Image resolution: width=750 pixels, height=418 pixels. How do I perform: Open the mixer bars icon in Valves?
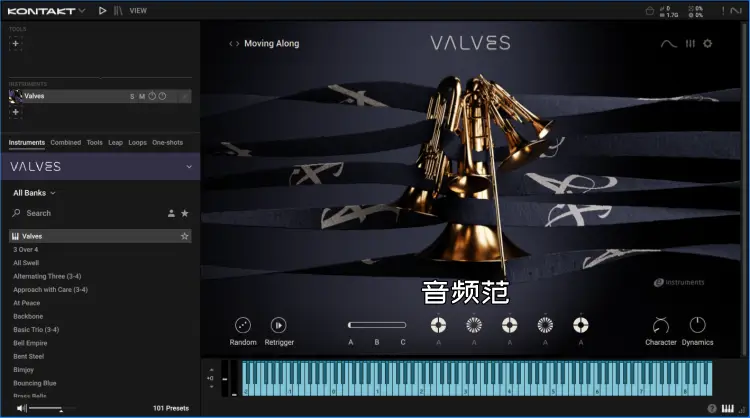(x=689, y=44)
